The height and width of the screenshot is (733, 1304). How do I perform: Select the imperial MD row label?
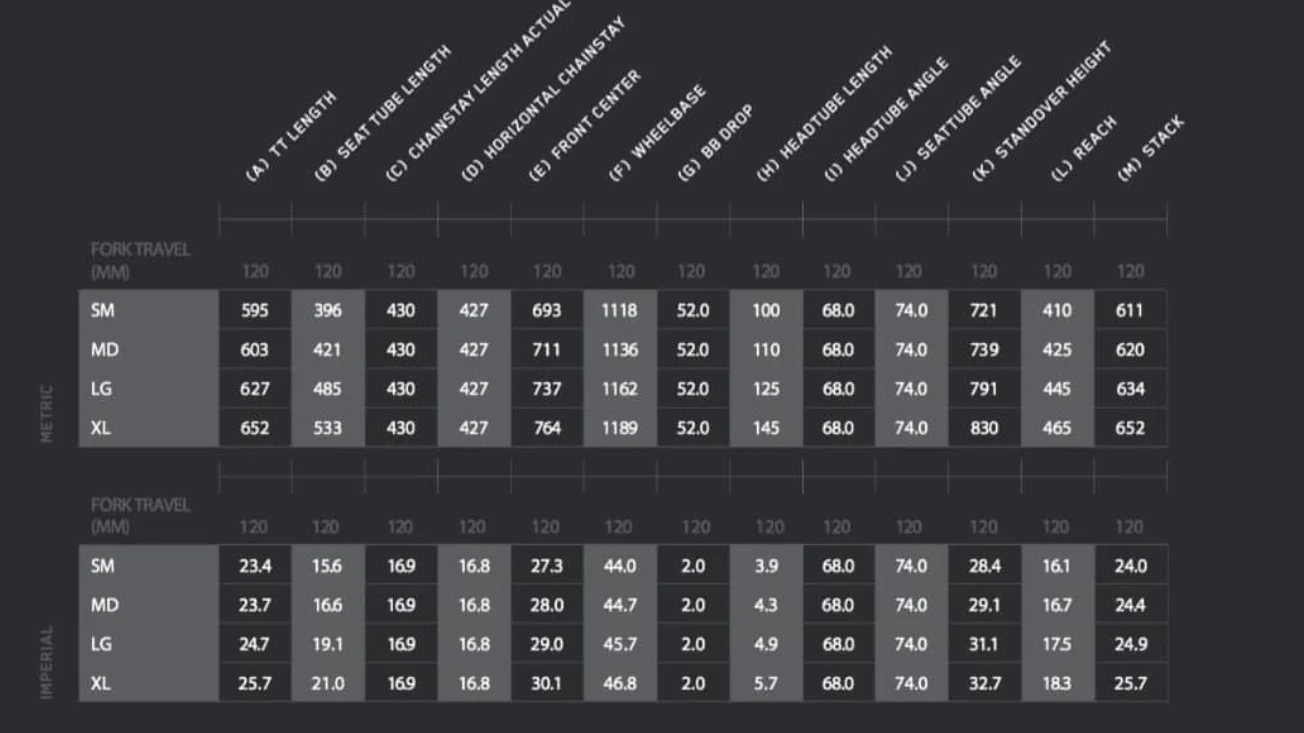[103, 606]
